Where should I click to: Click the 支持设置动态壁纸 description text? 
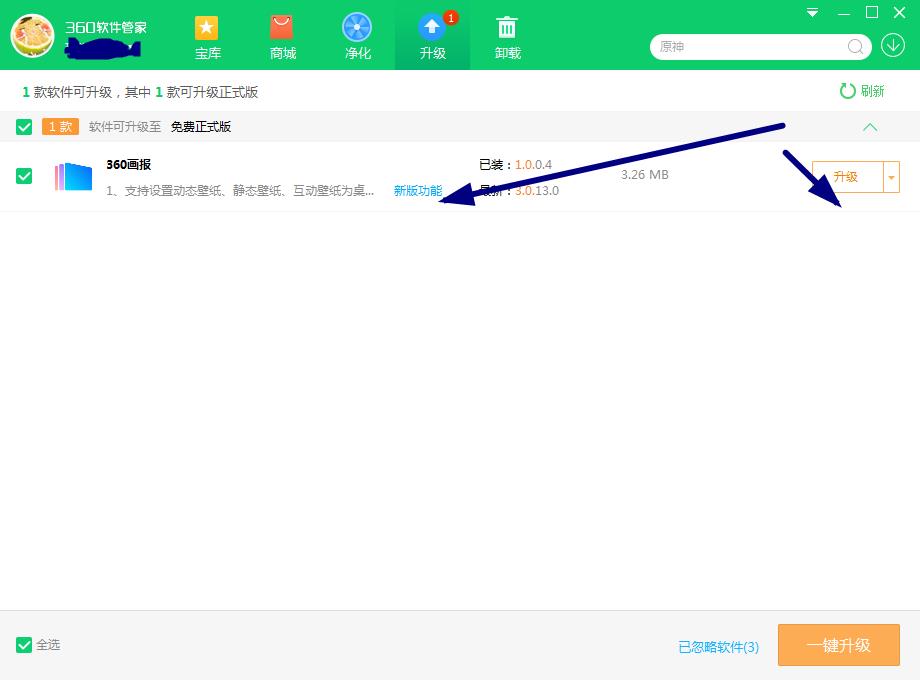click(240, 191)
